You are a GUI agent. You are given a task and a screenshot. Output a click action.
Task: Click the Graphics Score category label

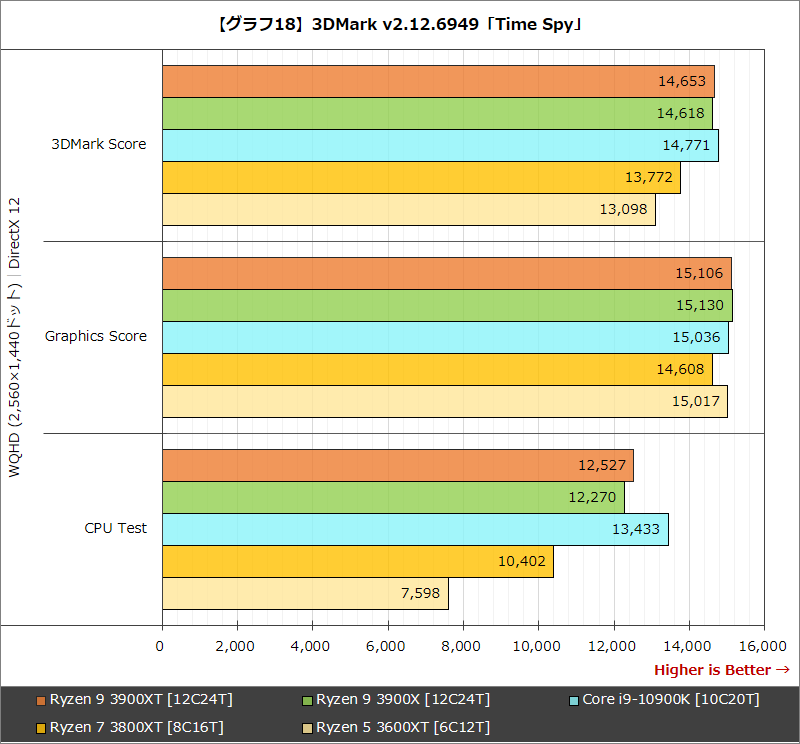[x=95, y=336]
